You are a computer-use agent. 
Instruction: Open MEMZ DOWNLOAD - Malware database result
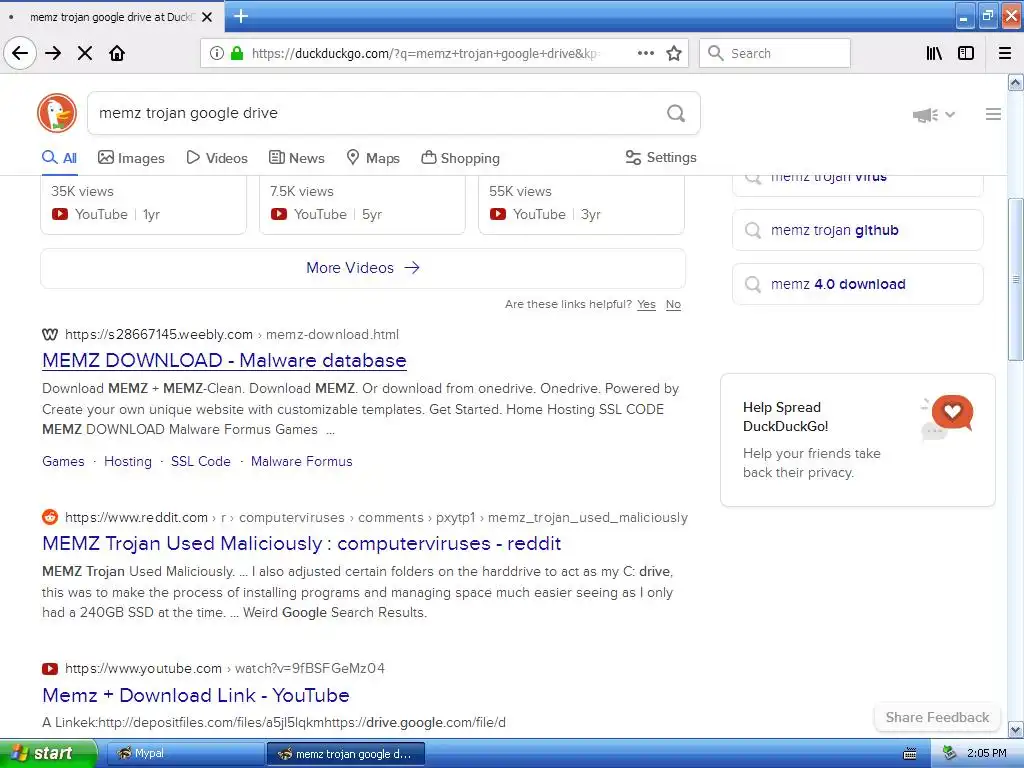[224, 360]
